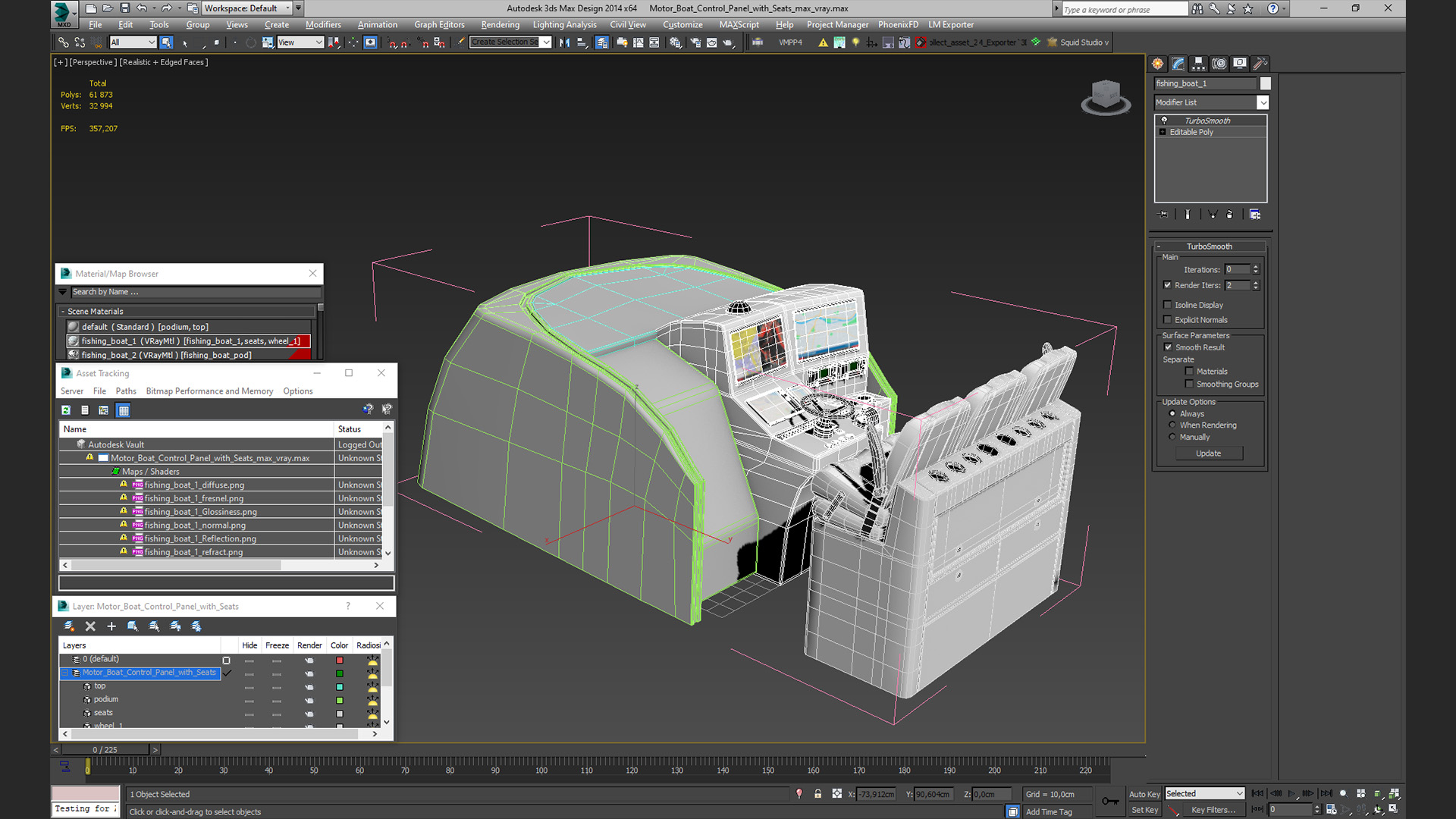This screenshot has width=1456, height=819.
Task: Click the Delete layer X icon
Action: pos(90,626)
